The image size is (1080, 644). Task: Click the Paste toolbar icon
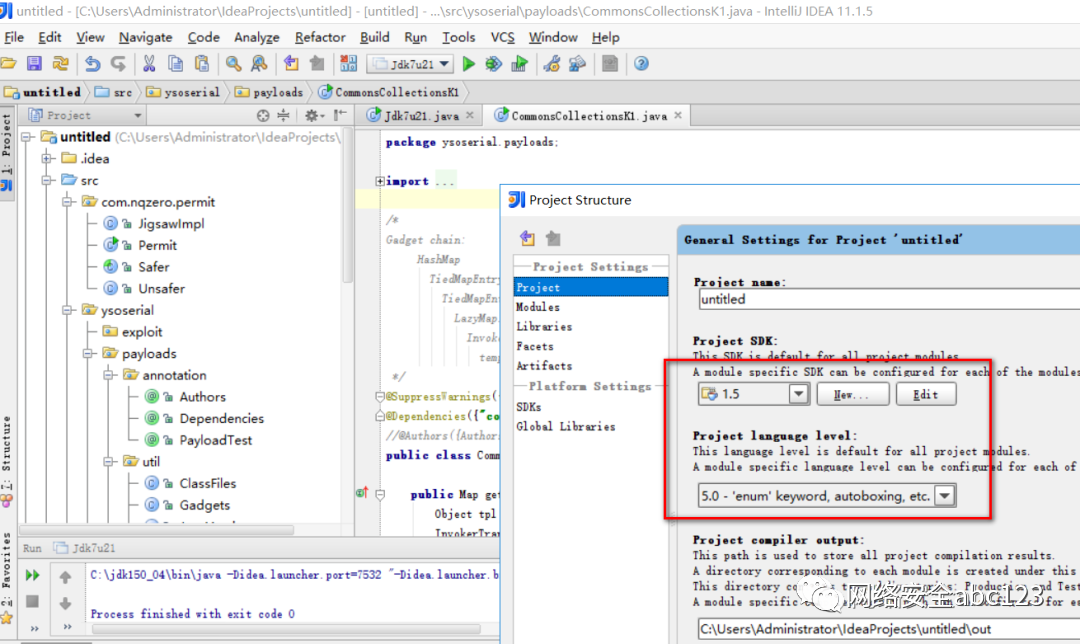(202, 64)
